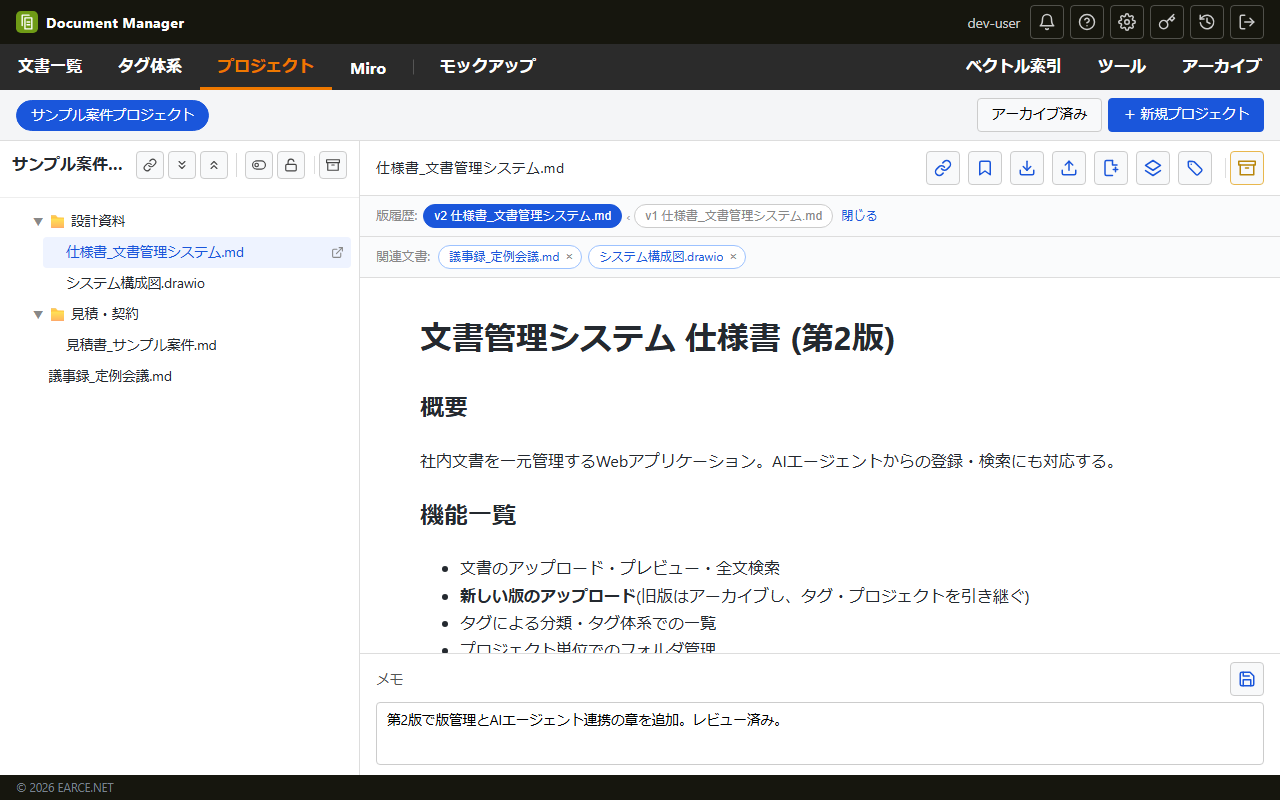Image resolution: width=1280 pixels, height=800 pixels.
Task: Switch to the 文書一覧 tab
Action: (x=50, y=67)
